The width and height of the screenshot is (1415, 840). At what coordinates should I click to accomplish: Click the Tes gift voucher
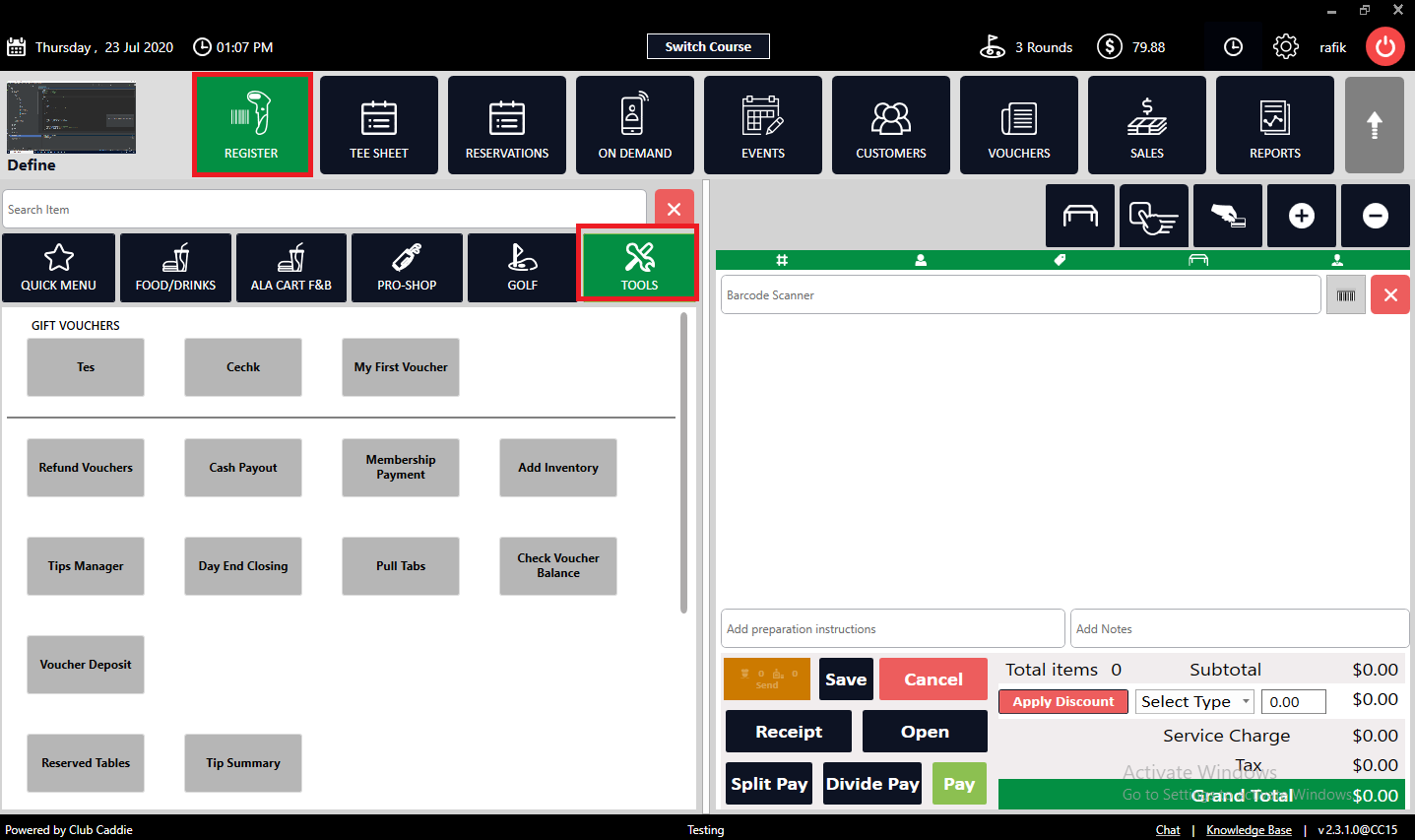[x=86, y=367]
